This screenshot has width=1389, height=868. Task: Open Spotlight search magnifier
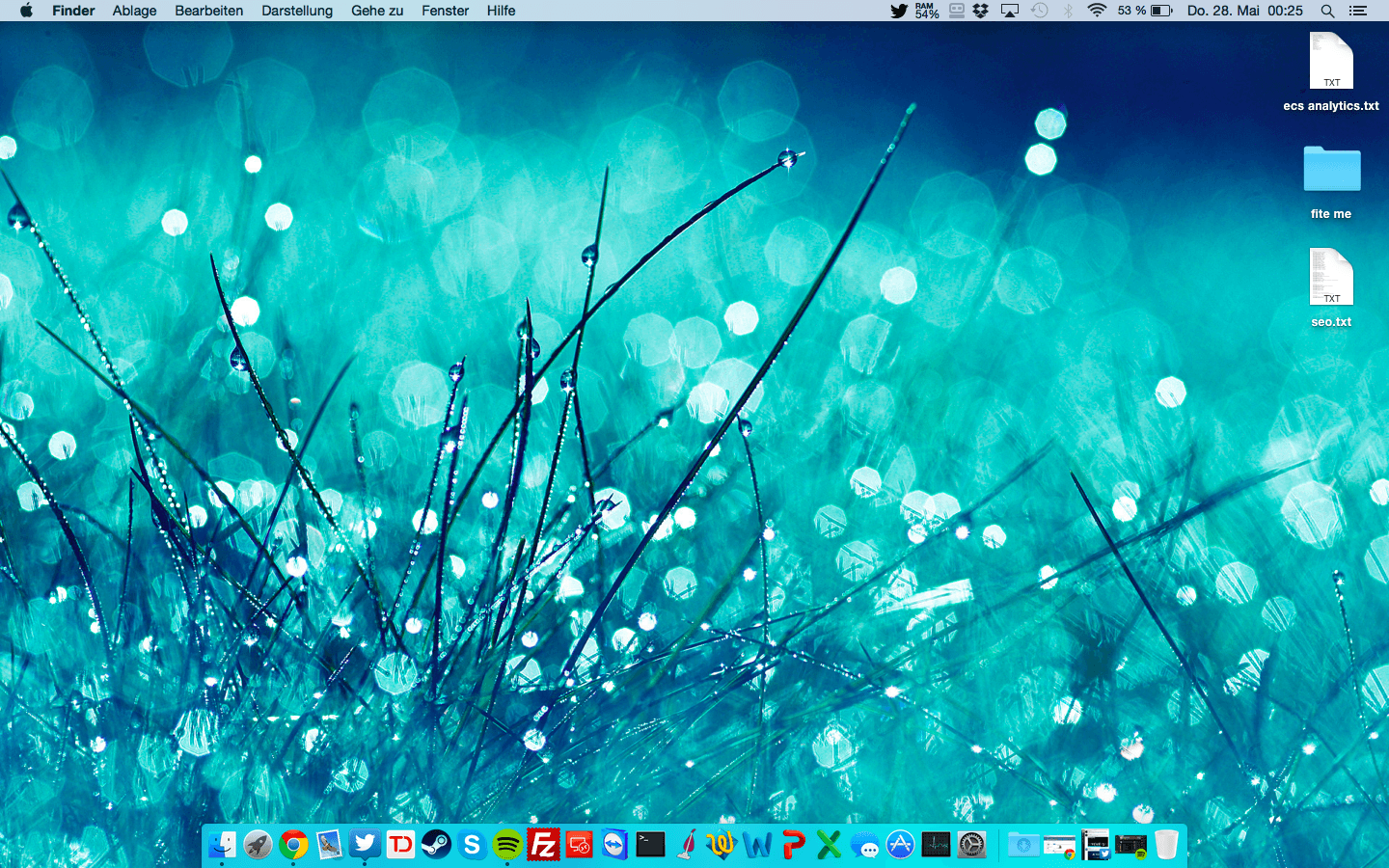click(x=1327, y=11)
